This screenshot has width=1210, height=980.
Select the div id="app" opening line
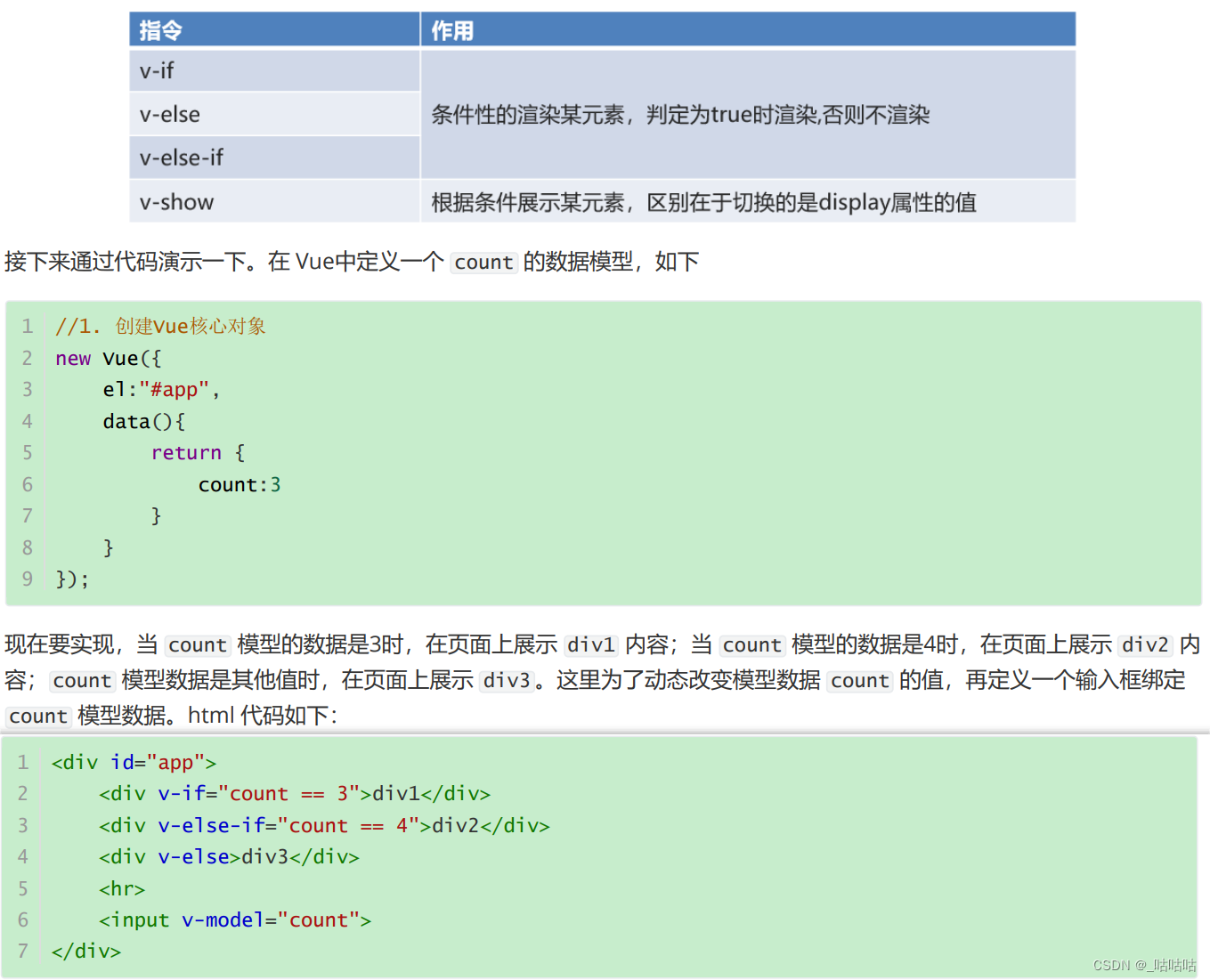tap(132, 762)
